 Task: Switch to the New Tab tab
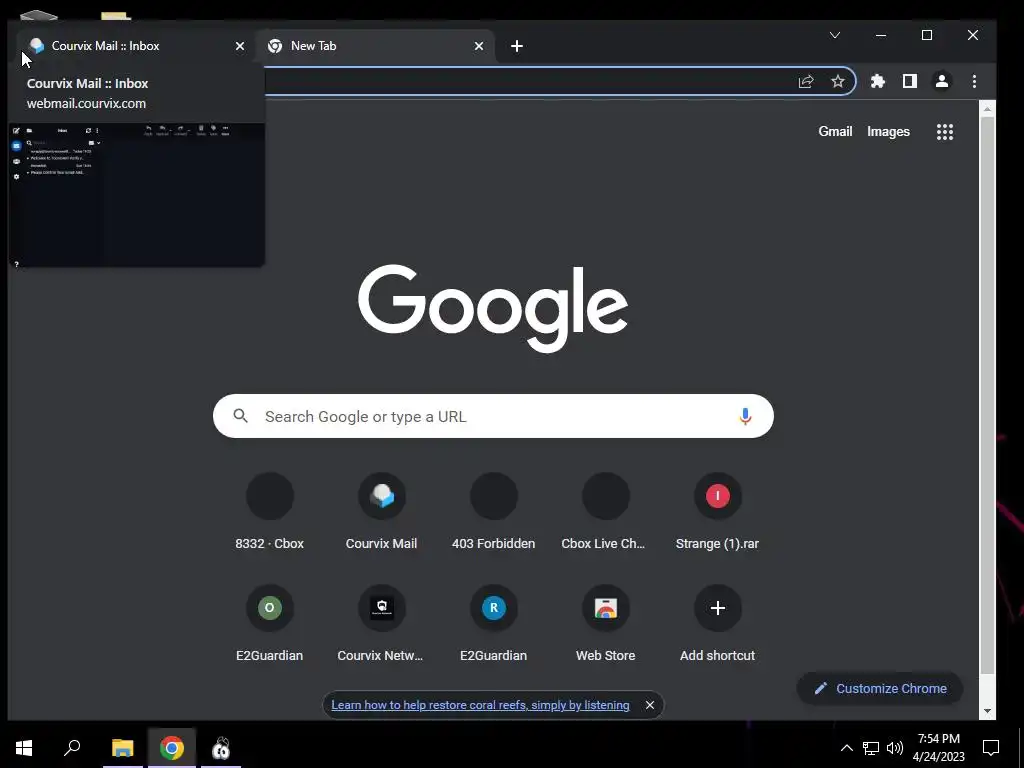(375, 46)
